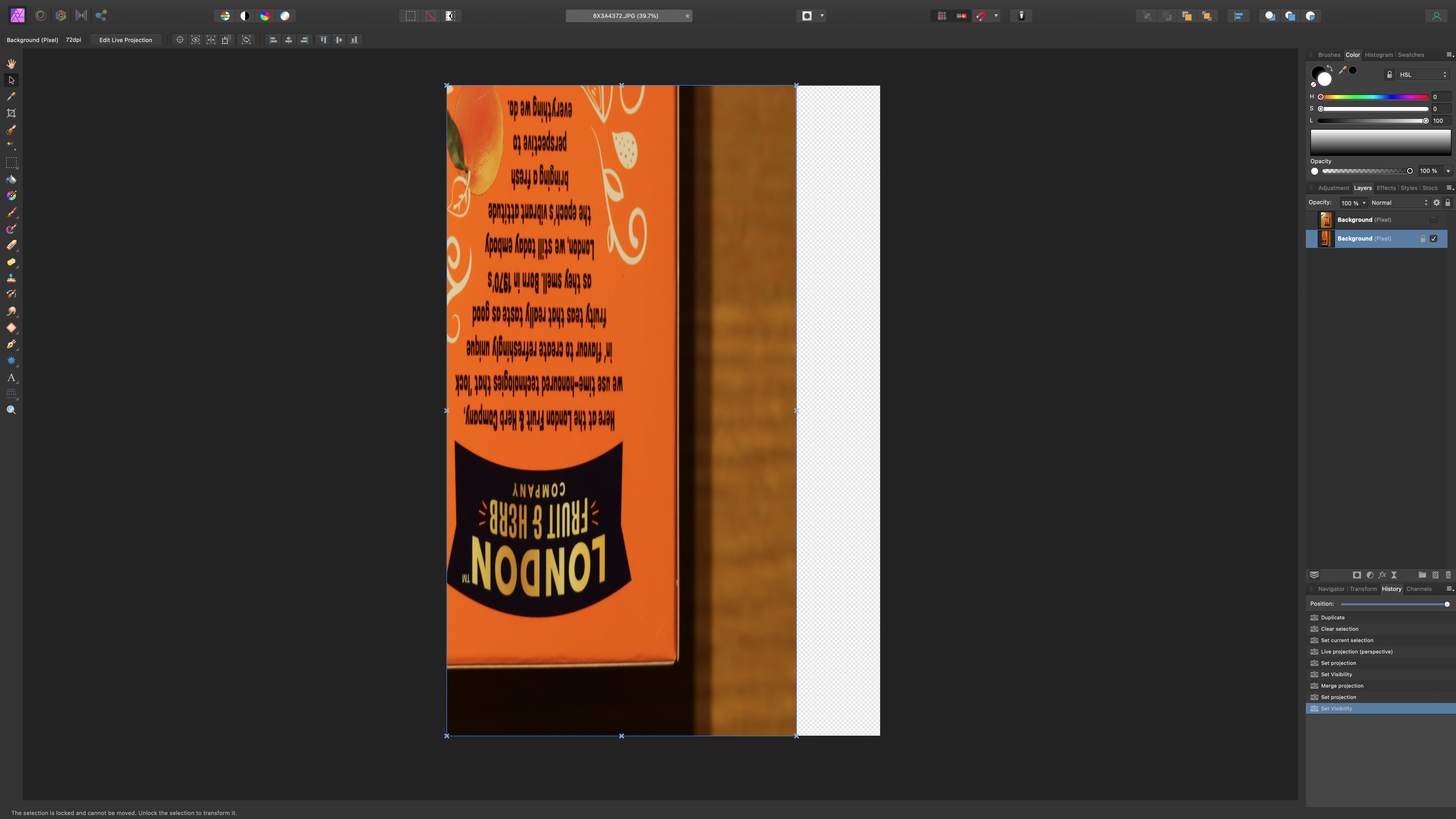The image size is (1456, 819).
Task: Uncheck visibility of the selected Background layer
Action: coord(1433,239)
